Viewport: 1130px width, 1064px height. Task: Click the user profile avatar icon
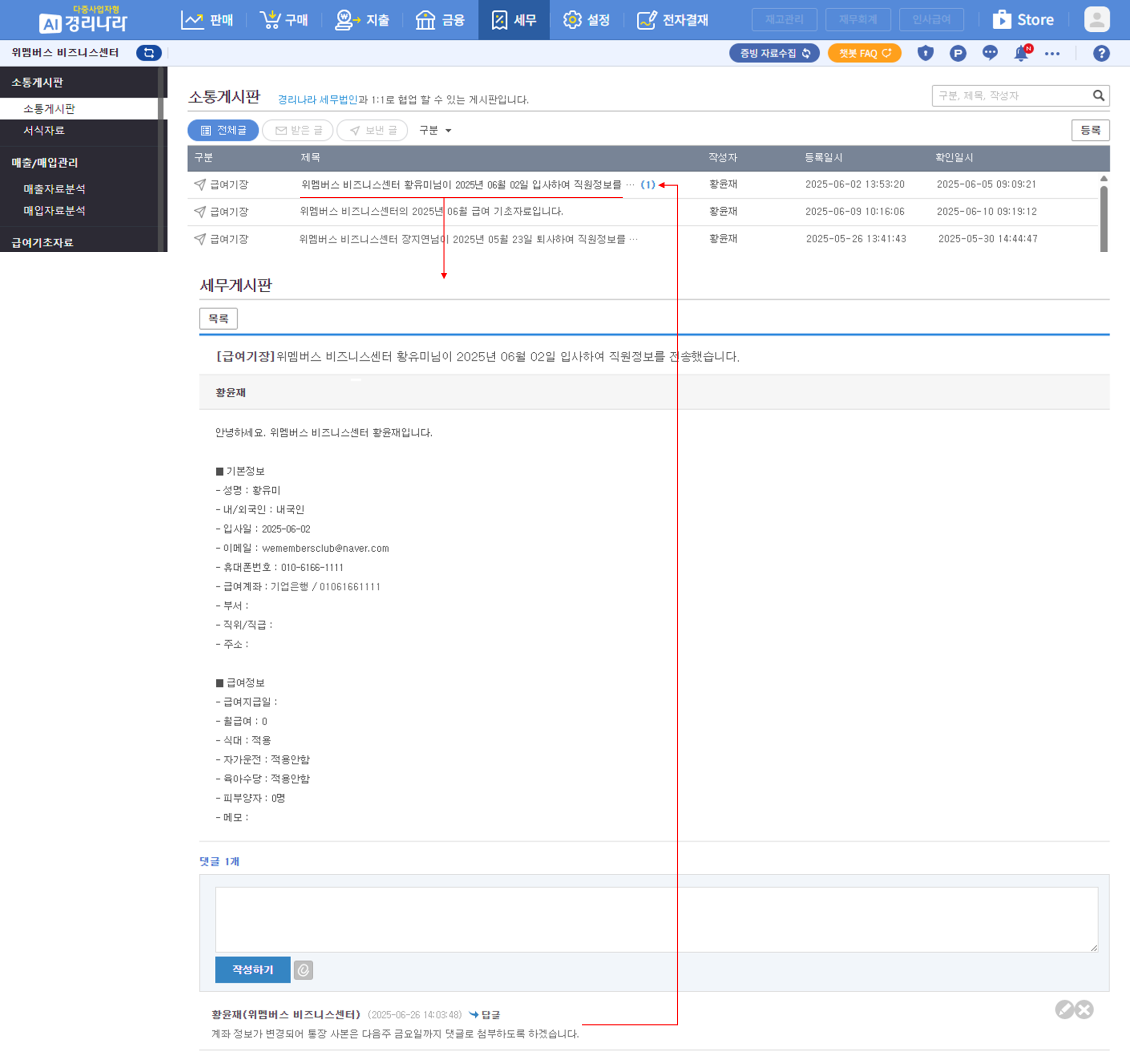1097,20
